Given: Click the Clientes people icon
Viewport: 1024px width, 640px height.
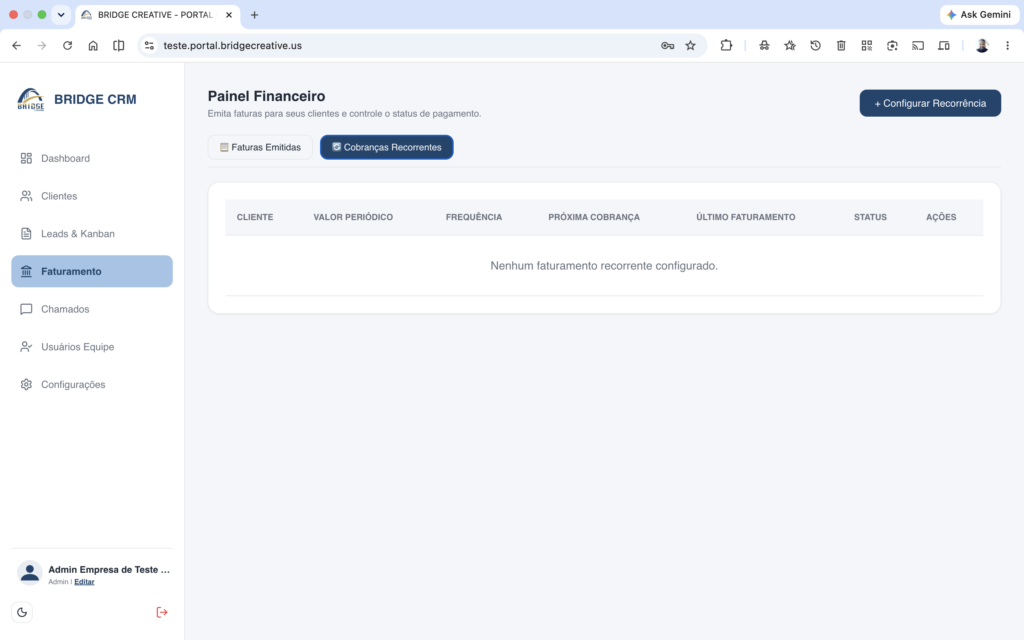Looking at the screenshot, I should click(x=26, y=196).
